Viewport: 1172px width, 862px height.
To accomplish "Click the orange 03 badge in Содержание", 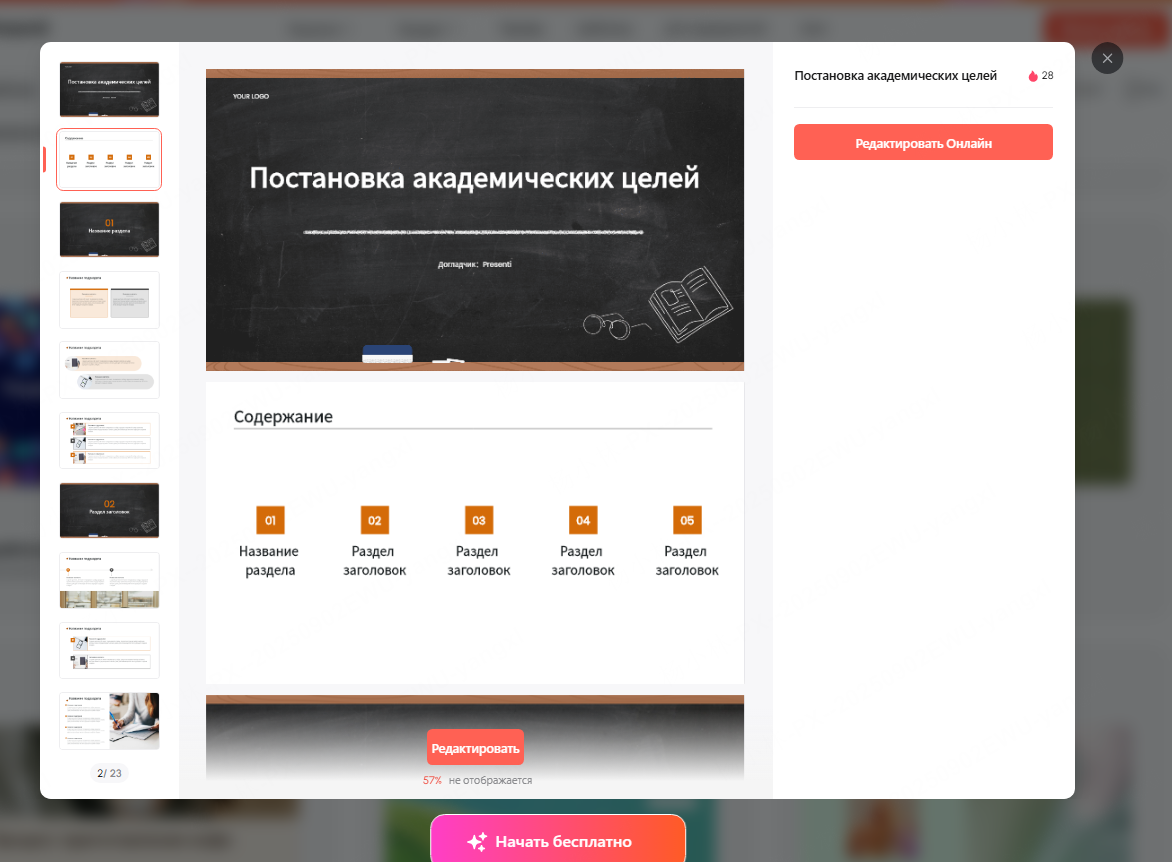I will click(479, 520).
